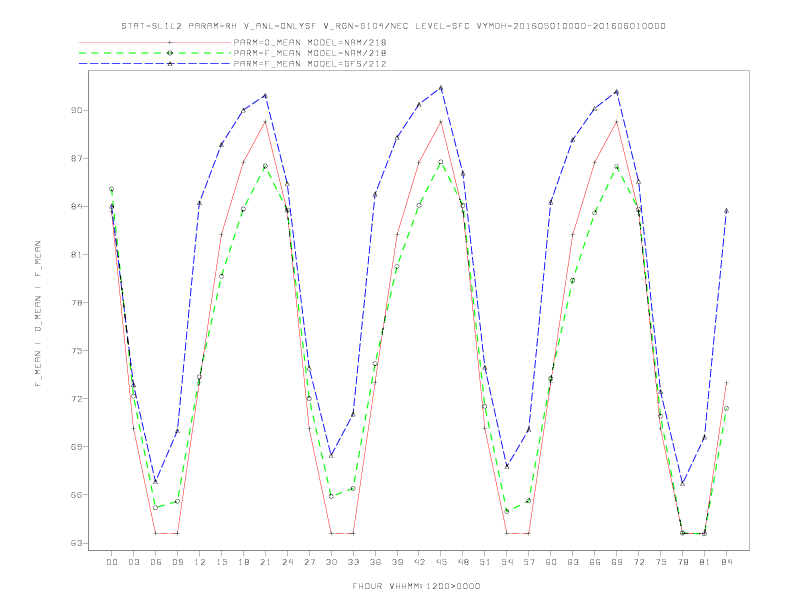Click red solid line sample in legend
This screenshot has height=612, width=792.
pos(155,42)
